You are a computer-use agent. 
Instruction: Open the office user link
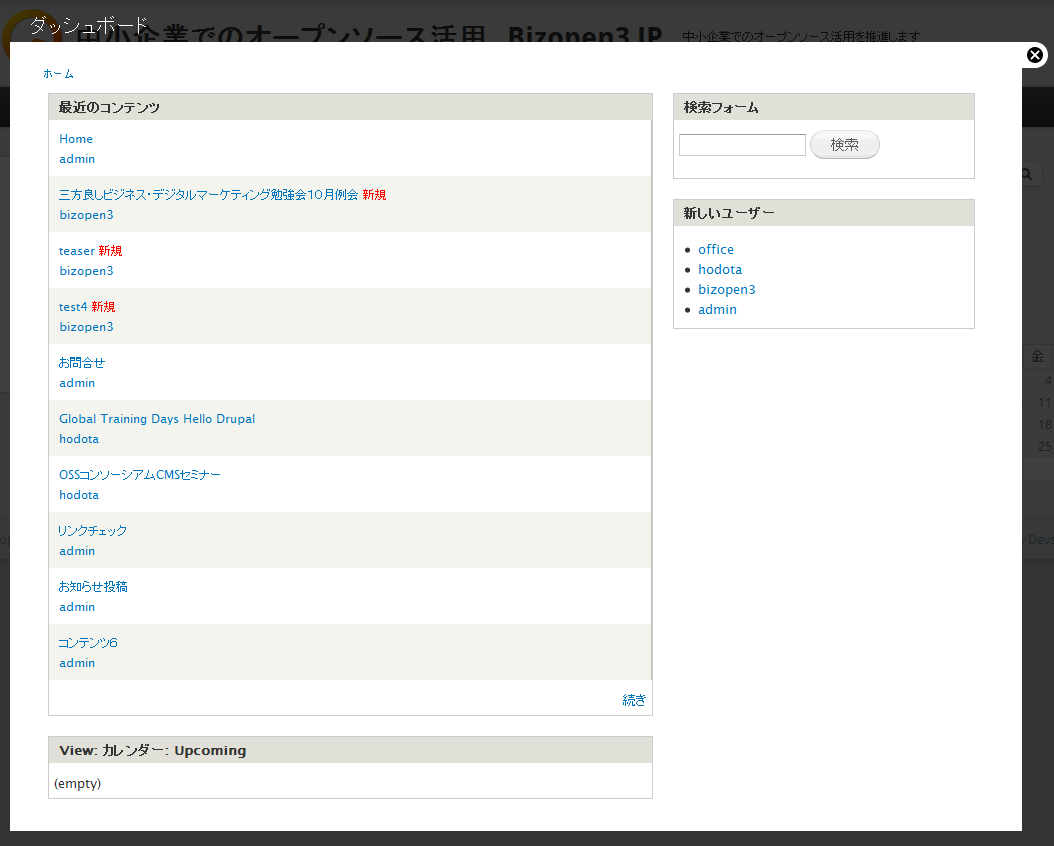click(716, 249)
